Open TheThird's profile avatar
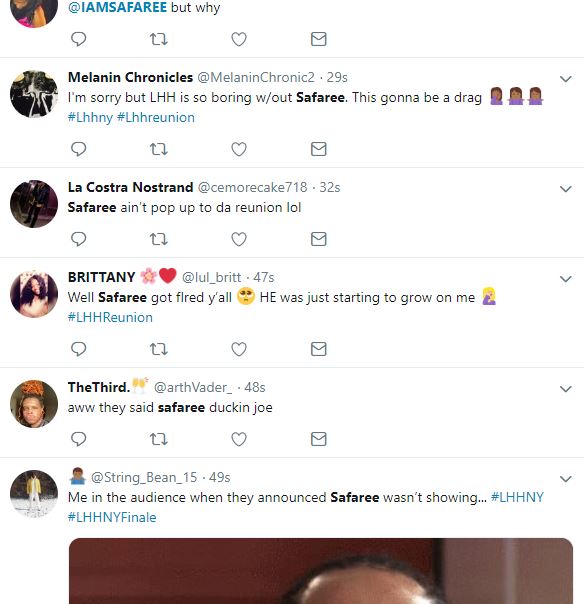584x604 pixels. tap(34, 404)
